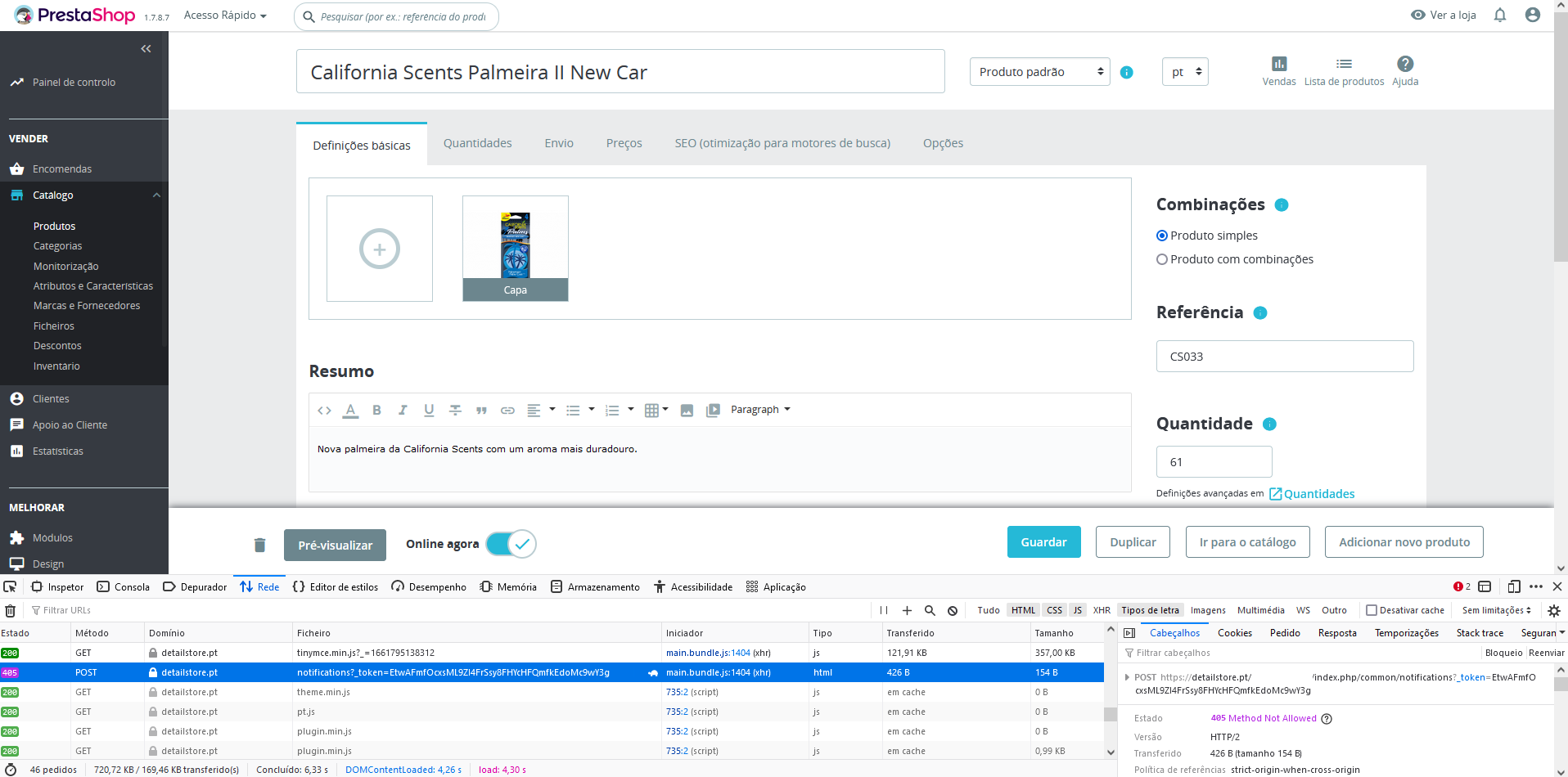The image size is (1568, 777).
Task: Open table insert dropdown in editor
Action: click(656, 410)
